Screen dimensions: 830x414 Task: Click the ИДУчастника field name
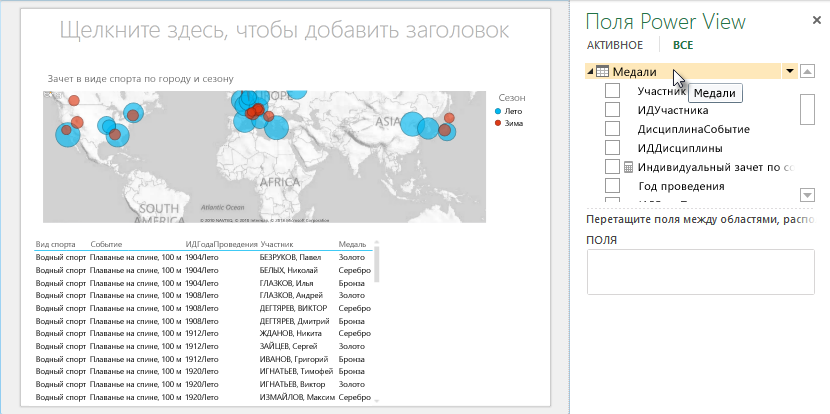tap(673, 111)
